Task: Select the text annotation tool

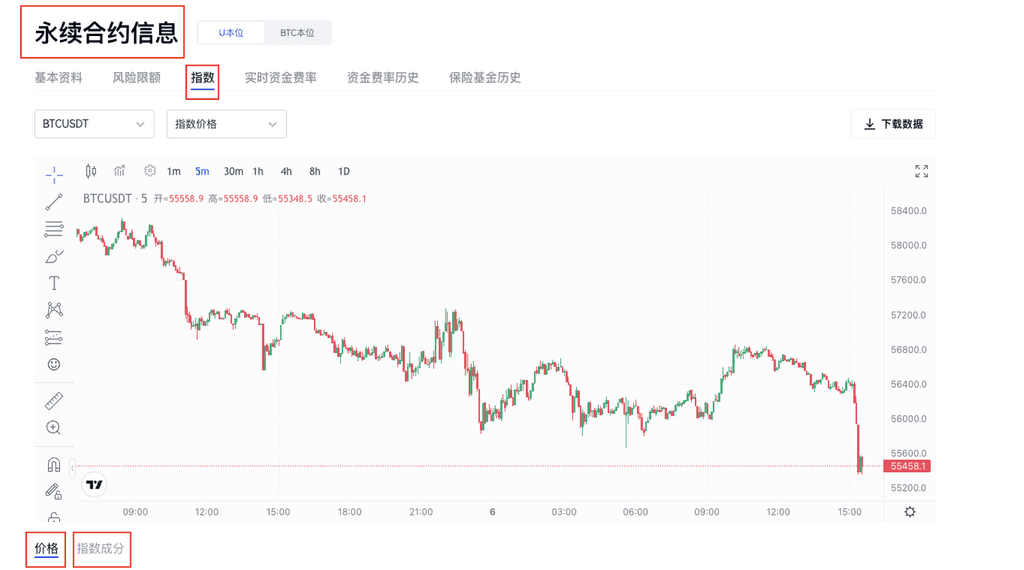Action: tap(54, 284)
